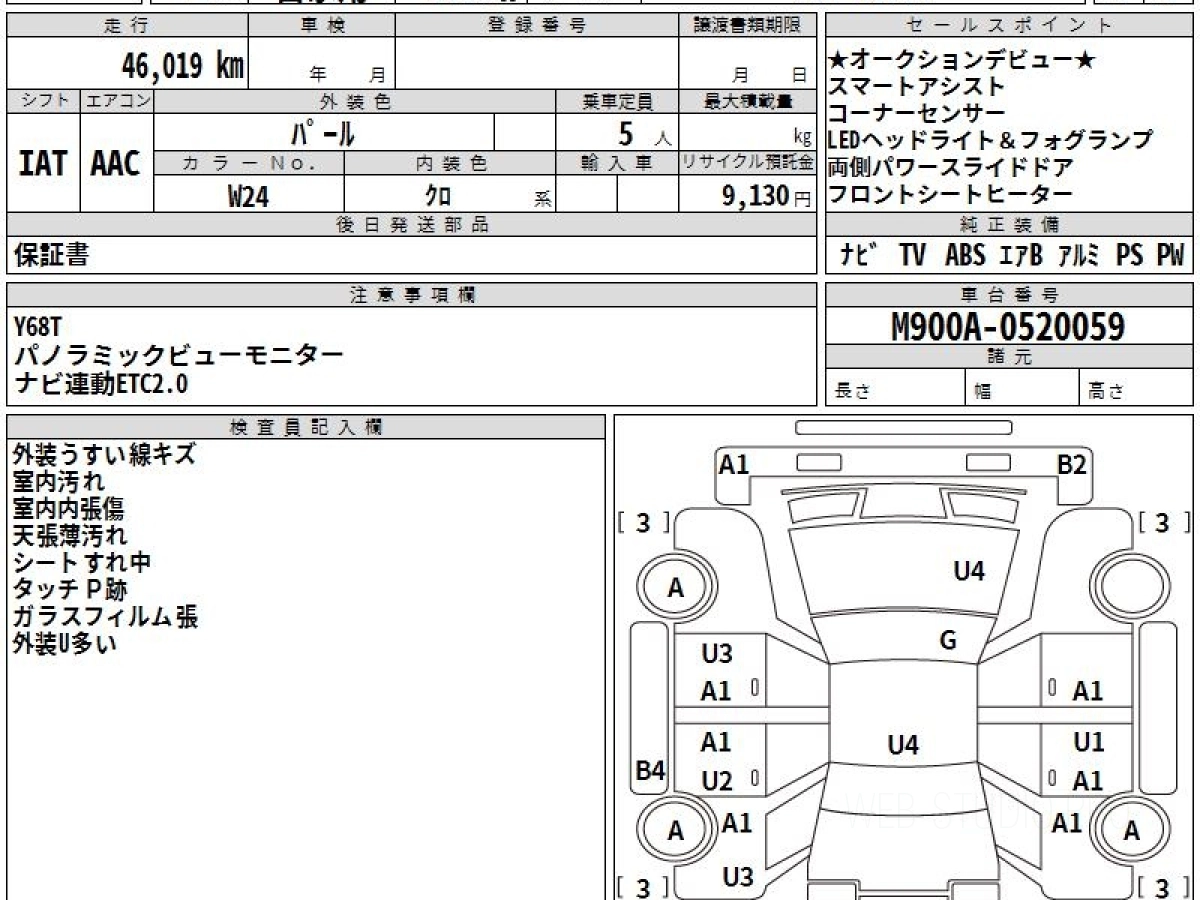
Task: Select the mileage value 46,019 km
Action: [x=183, y=67]
